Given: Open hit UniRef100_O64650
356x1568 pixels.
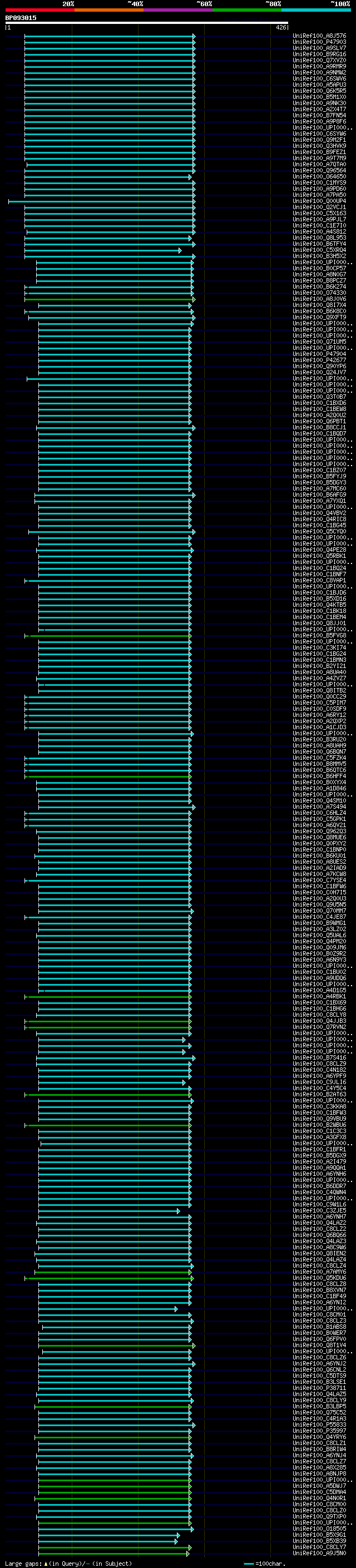Looking at the screenshot, I should [319, 176].
